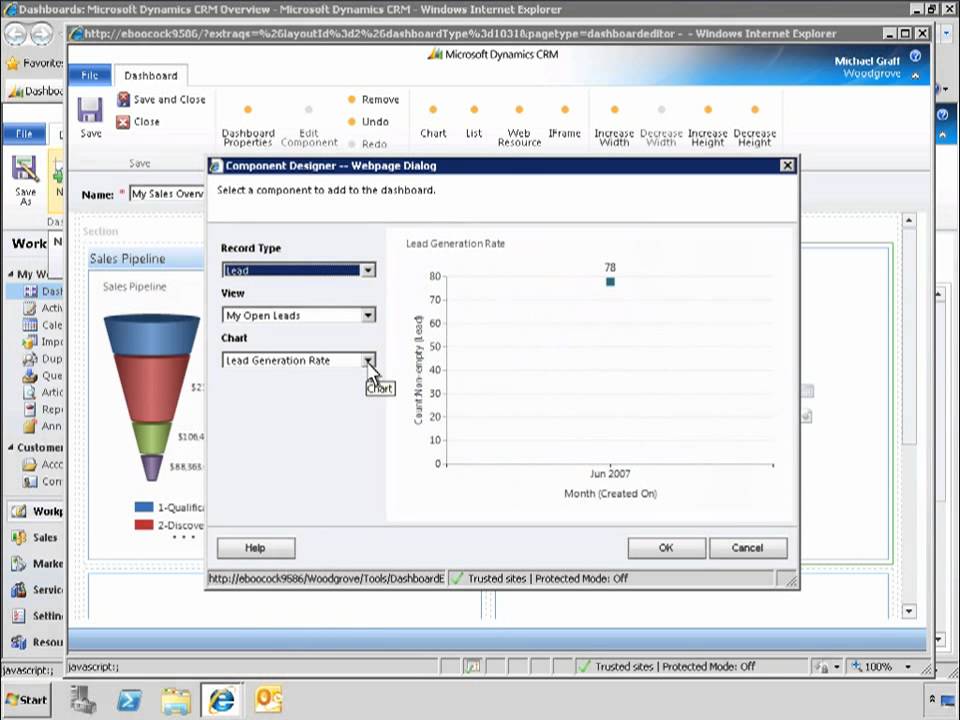
Task: Open the Settings area
Action: click(x=36, y=616)
